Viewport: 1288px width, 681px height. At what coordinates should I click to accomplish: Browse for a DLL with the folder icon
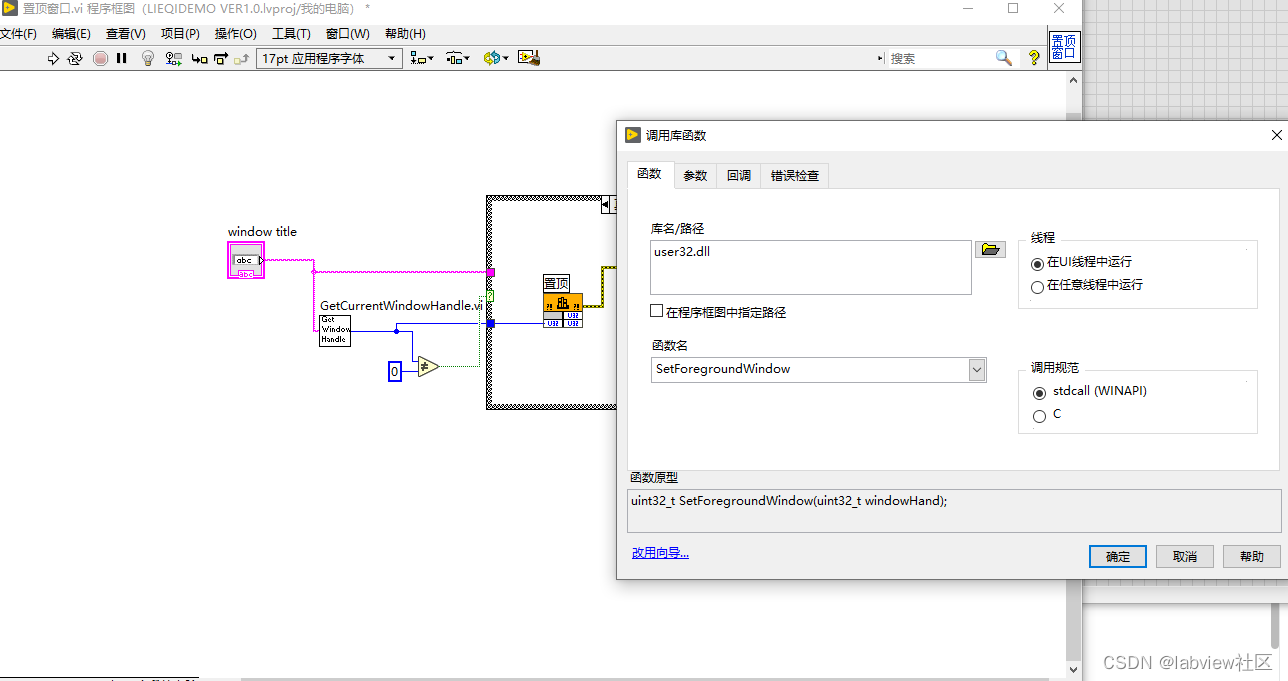pos(990,249)
